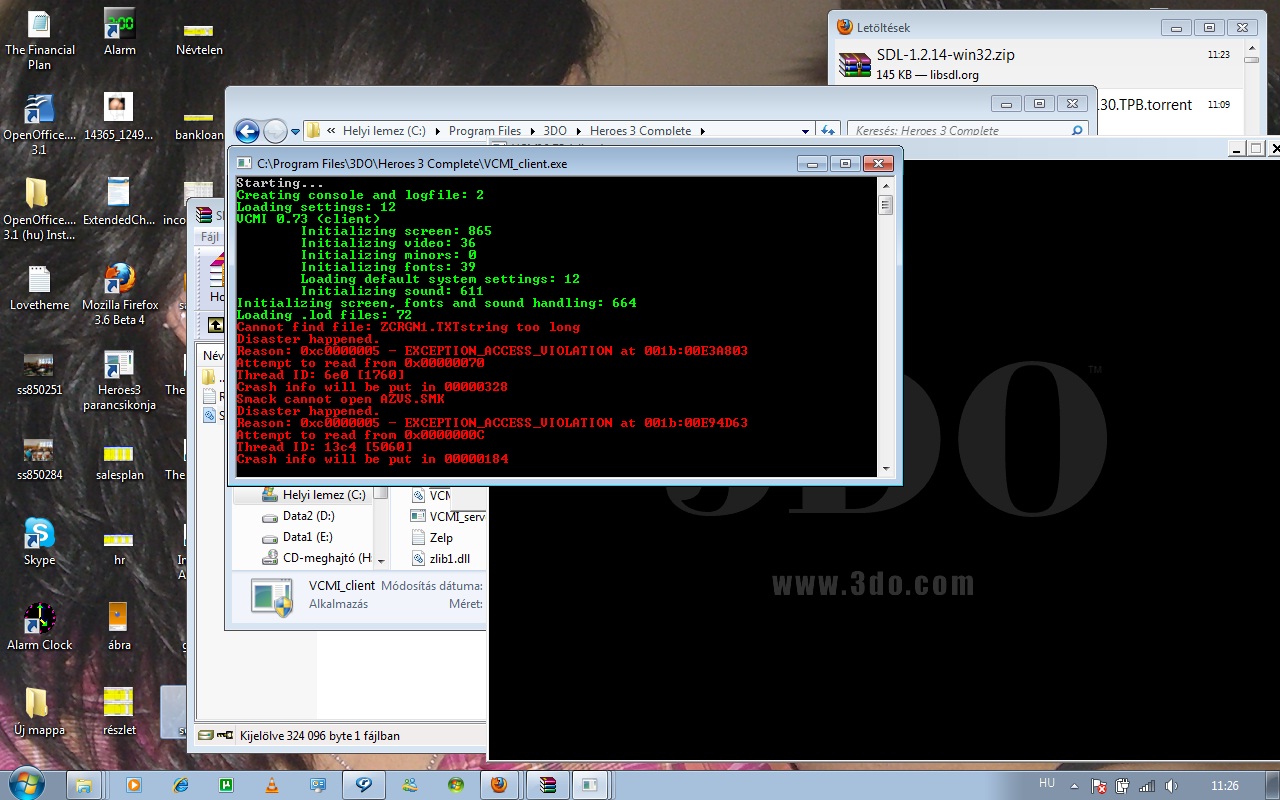
Task: Click Program Files breadcrumb in address bar
Action: coord(484,131)
